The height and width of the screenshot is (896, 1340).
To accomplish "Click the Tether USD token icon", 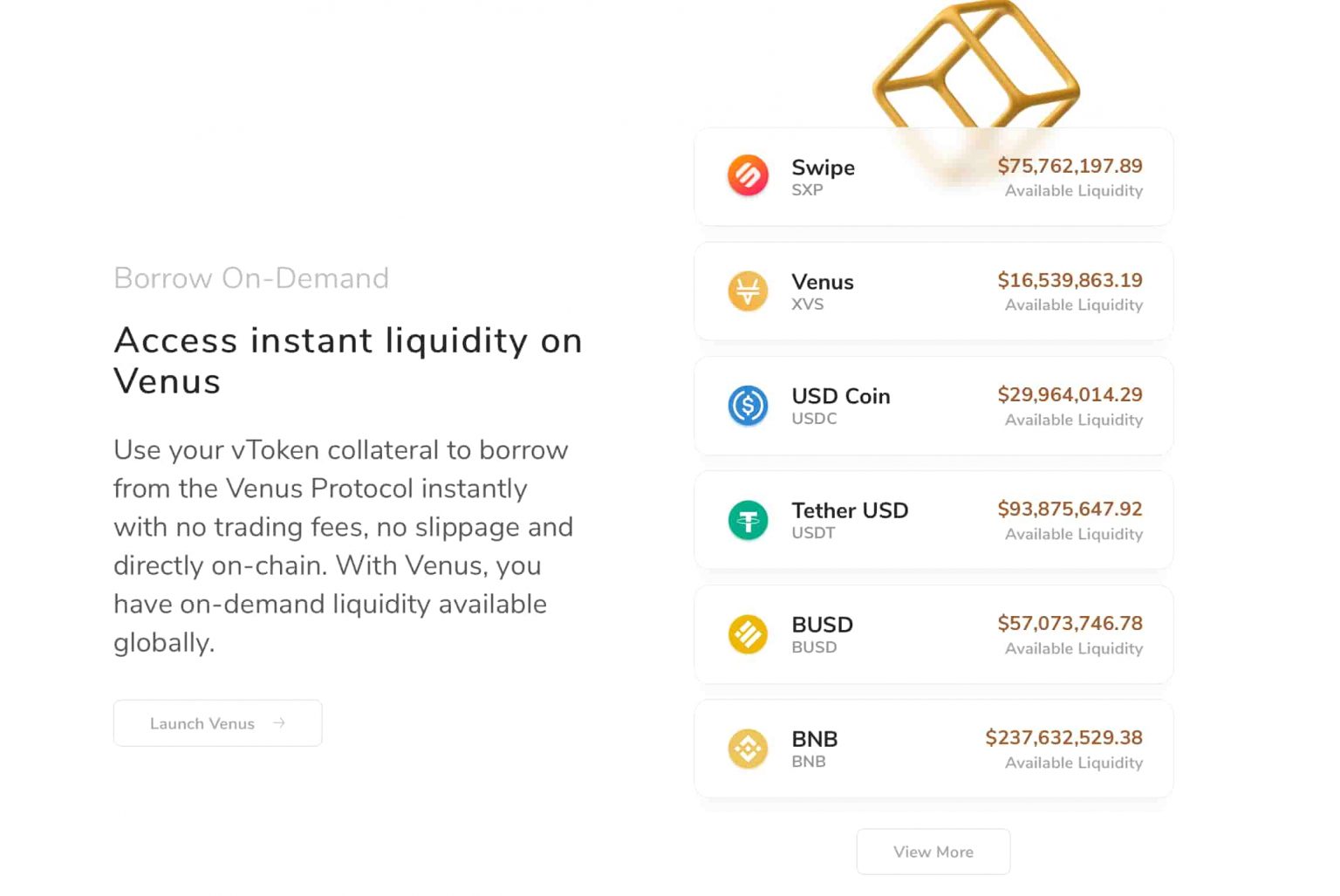I will (x=747, y=520).
